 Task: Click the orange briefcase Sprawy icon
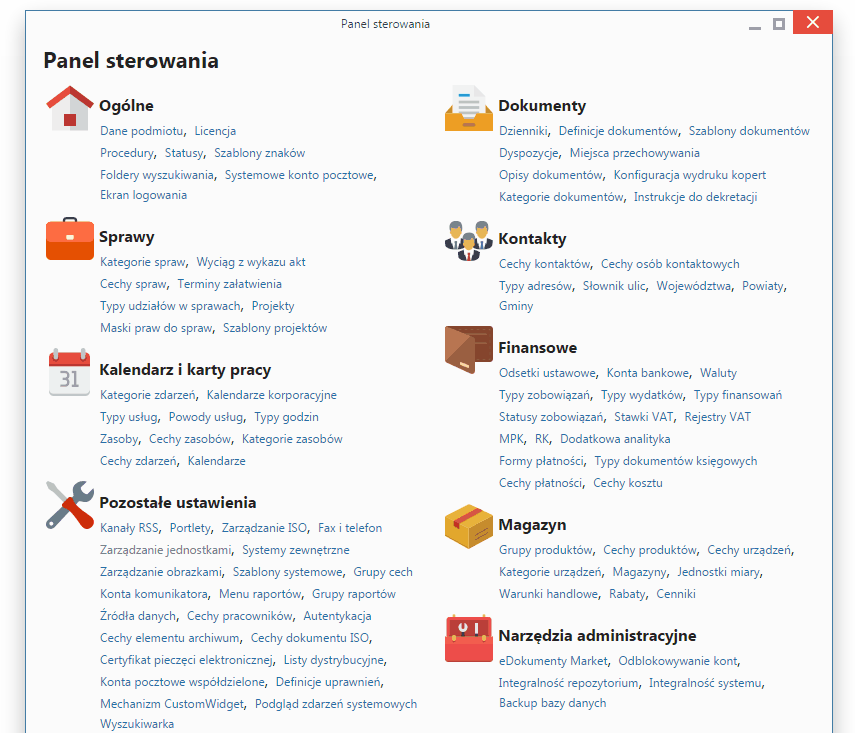(x=70, y=239)
